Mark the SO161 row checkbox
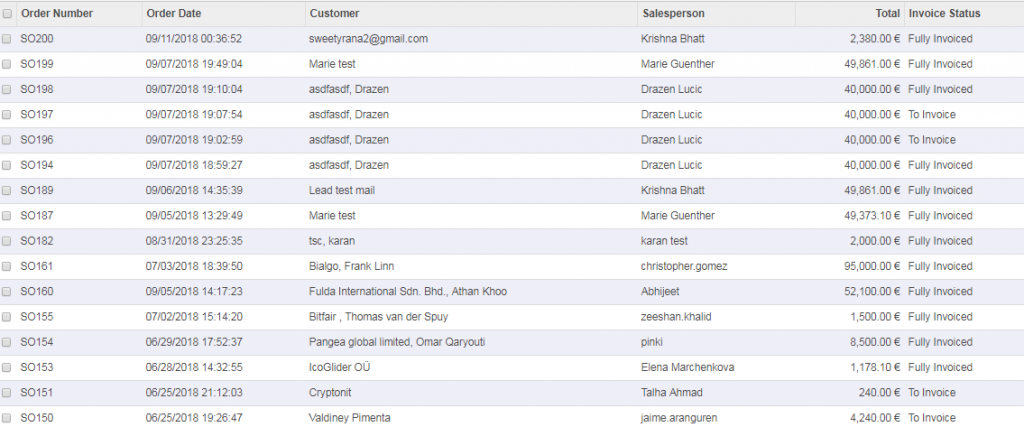The height and width of the screenshot is (427, 1024). coord(8,266)
